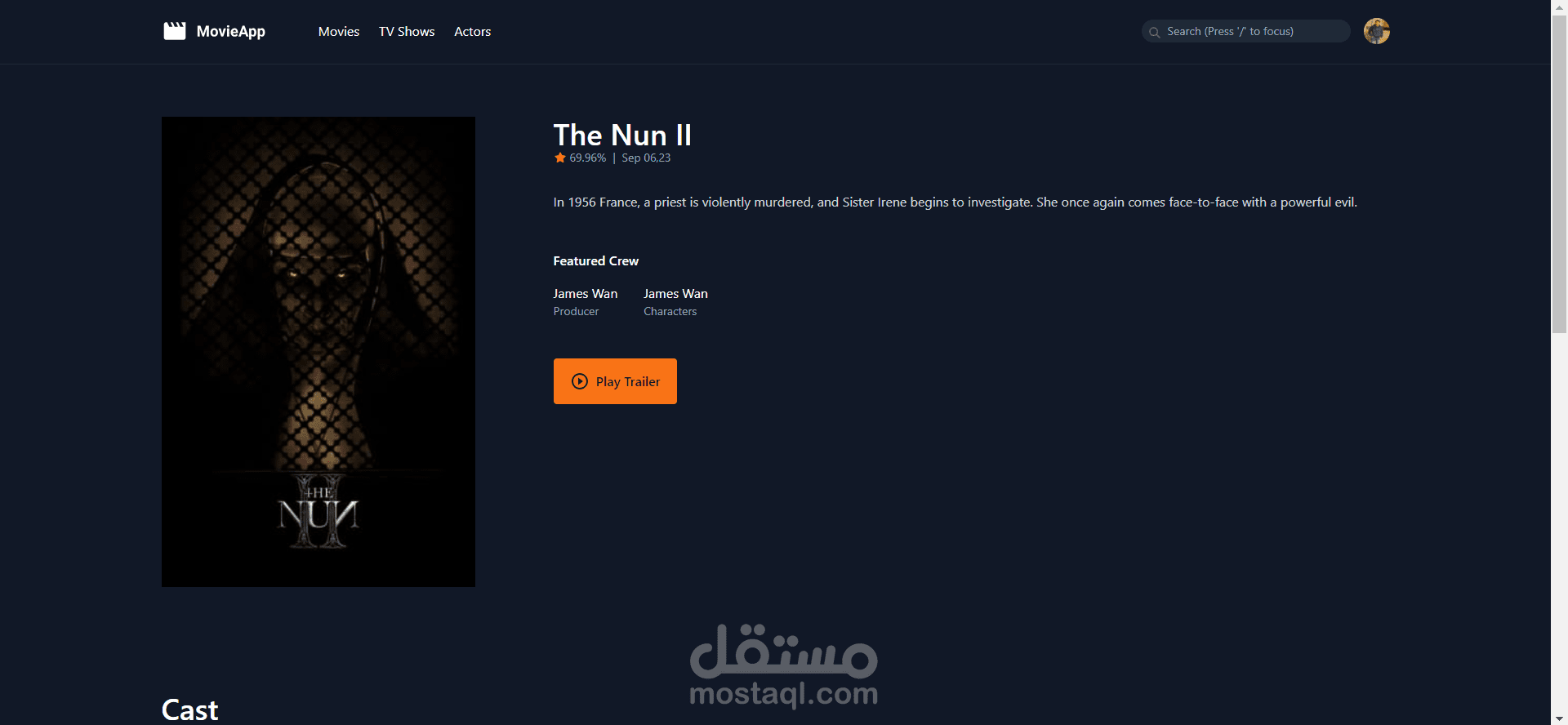
Task: Click The Nun II title heading
Action: click(622, 135)
